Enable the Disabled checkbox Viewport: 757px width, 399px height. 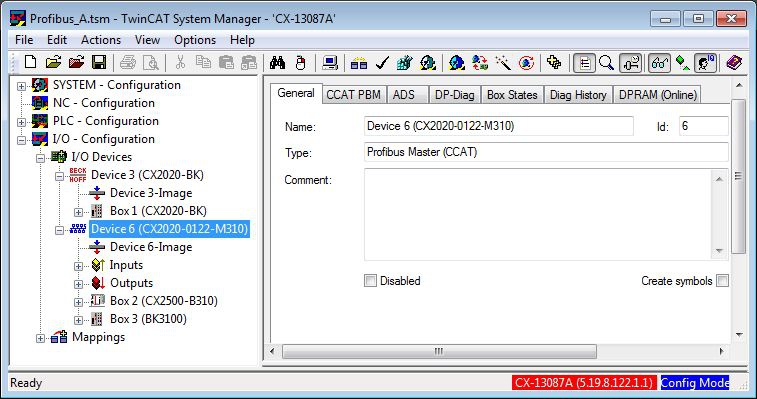pyautogui.click(x=370, y=281)
